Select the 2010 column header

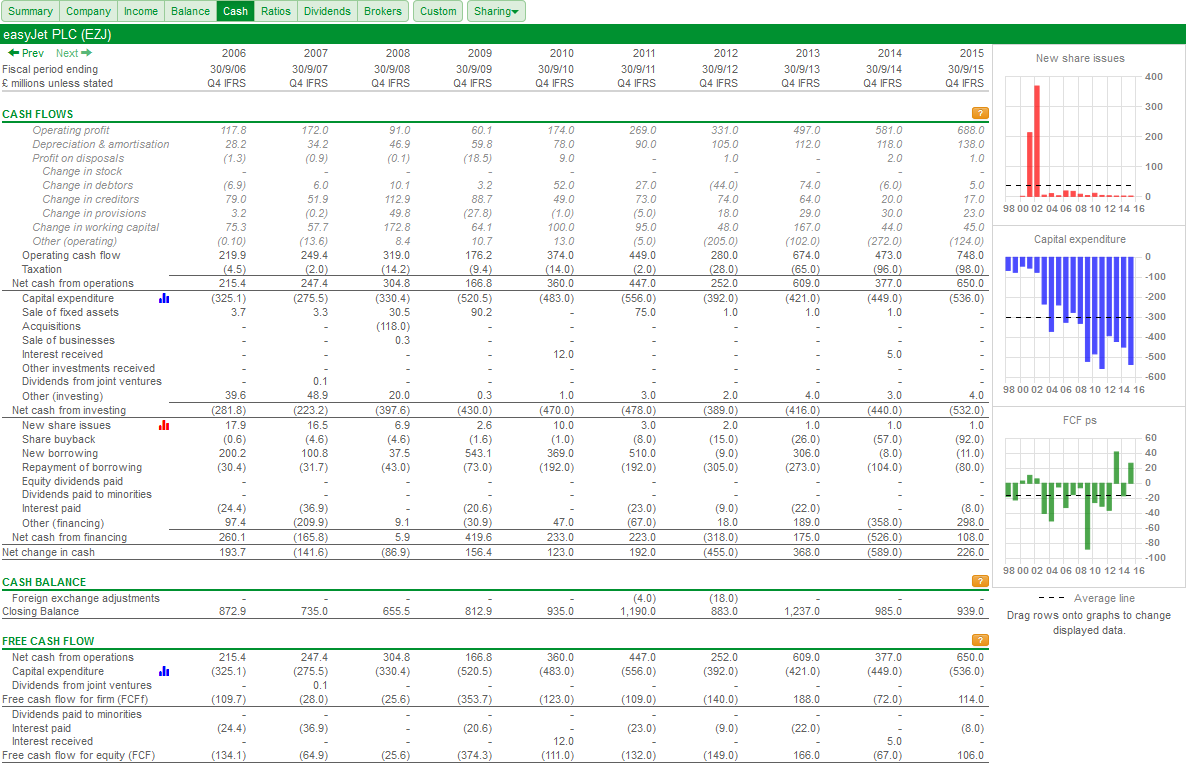pos(561,53)
